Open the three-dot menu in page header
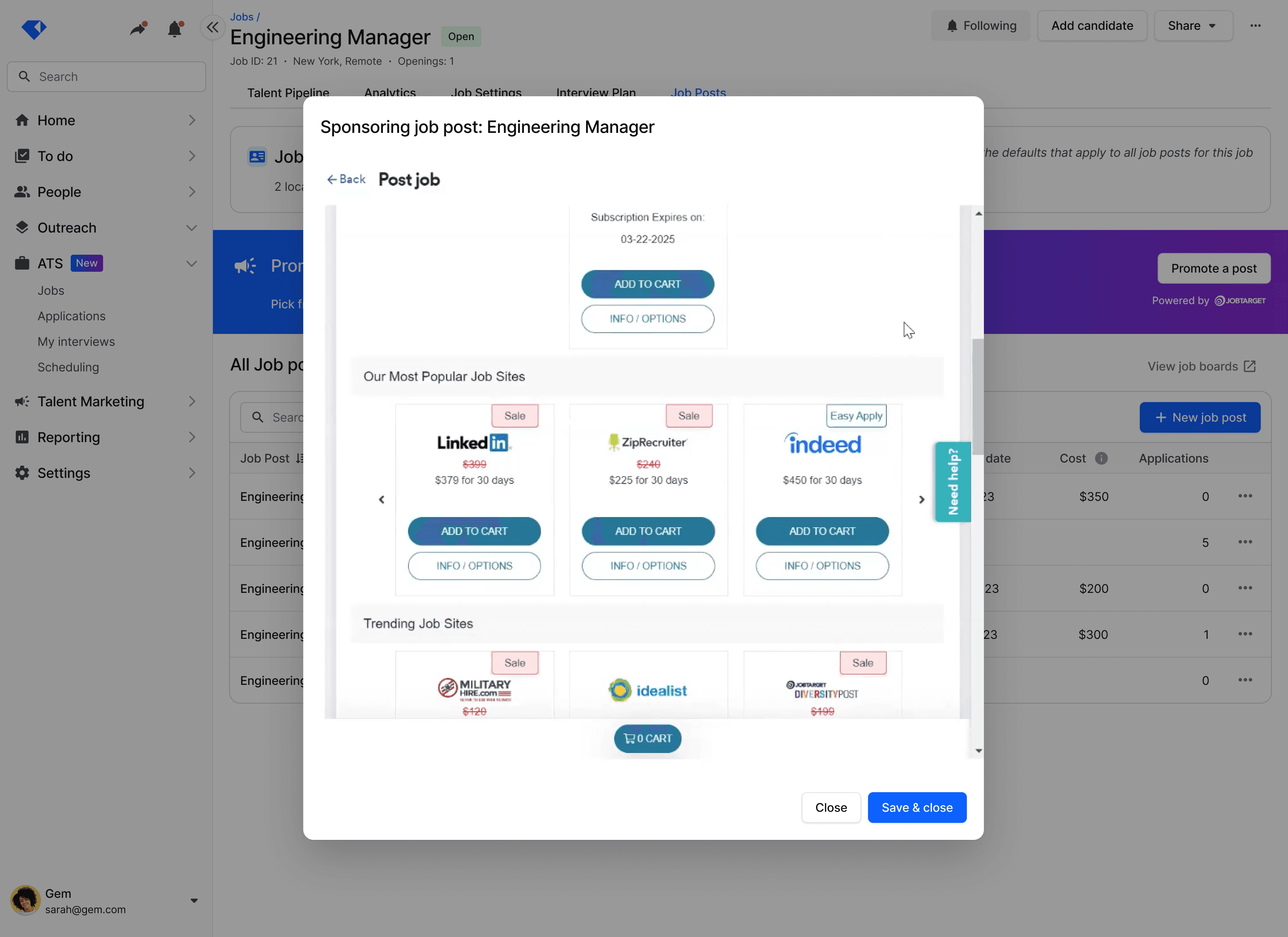Image resolution: width=1288 pixels, height=937 pixels. click(1255, 26)
